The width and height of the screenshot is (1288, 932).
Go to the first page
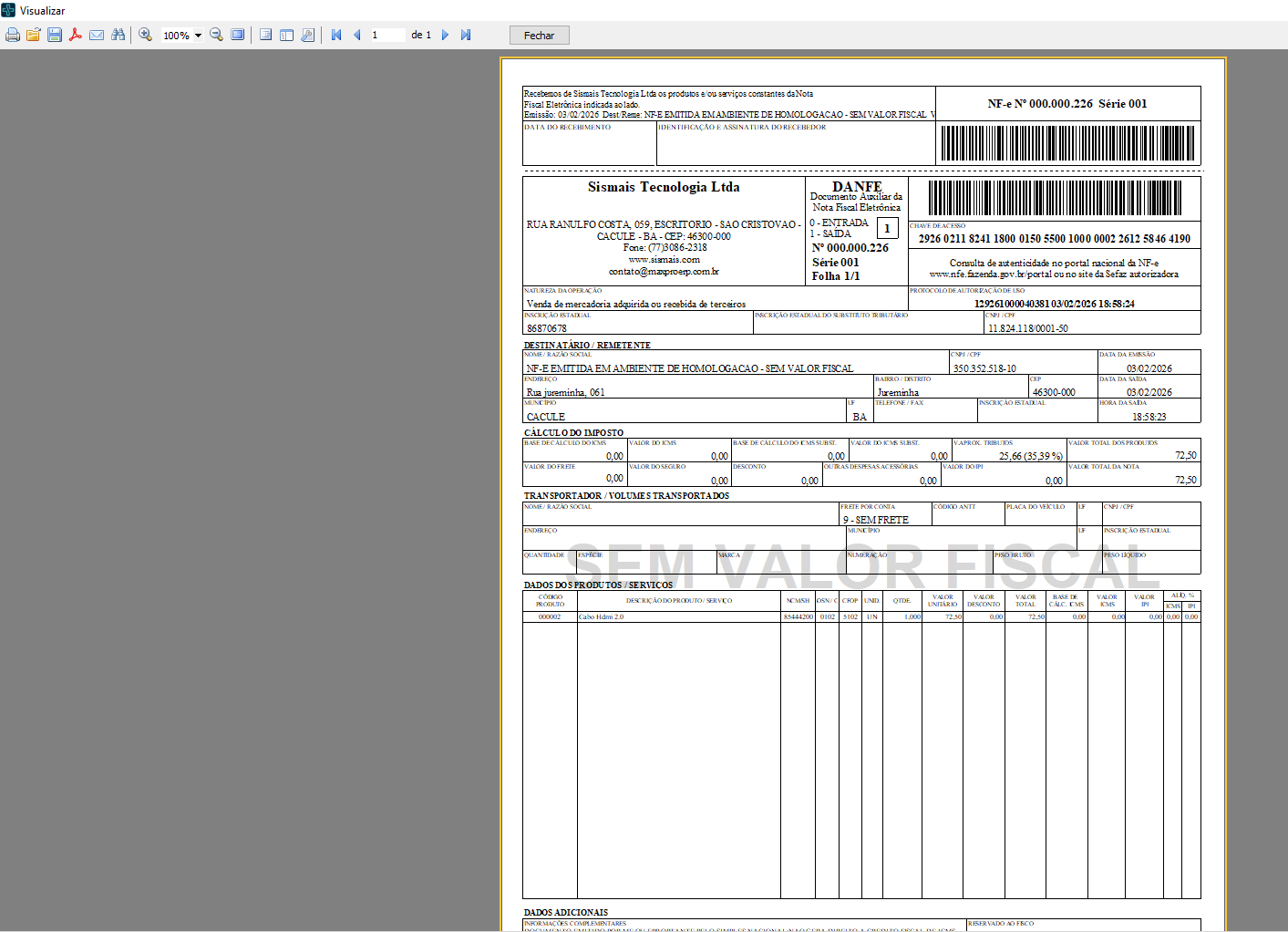point(336,36)
